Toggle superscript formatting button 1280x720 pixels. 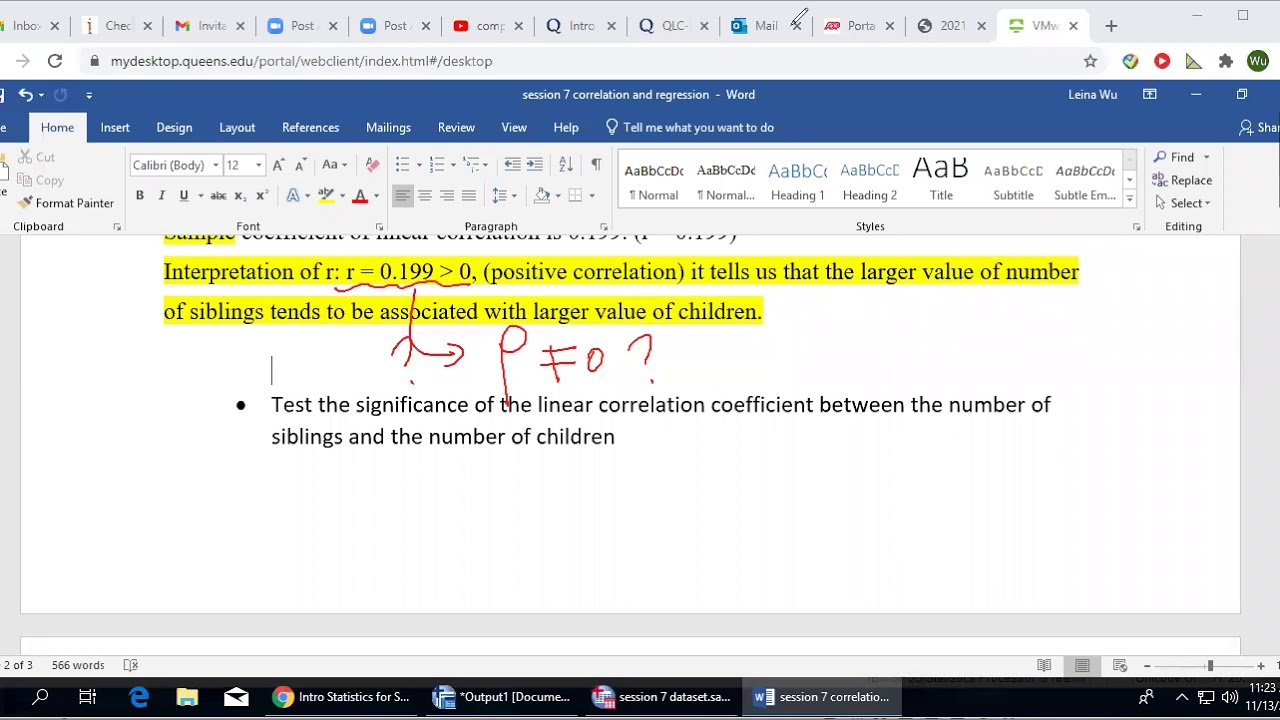coord(262,195)
